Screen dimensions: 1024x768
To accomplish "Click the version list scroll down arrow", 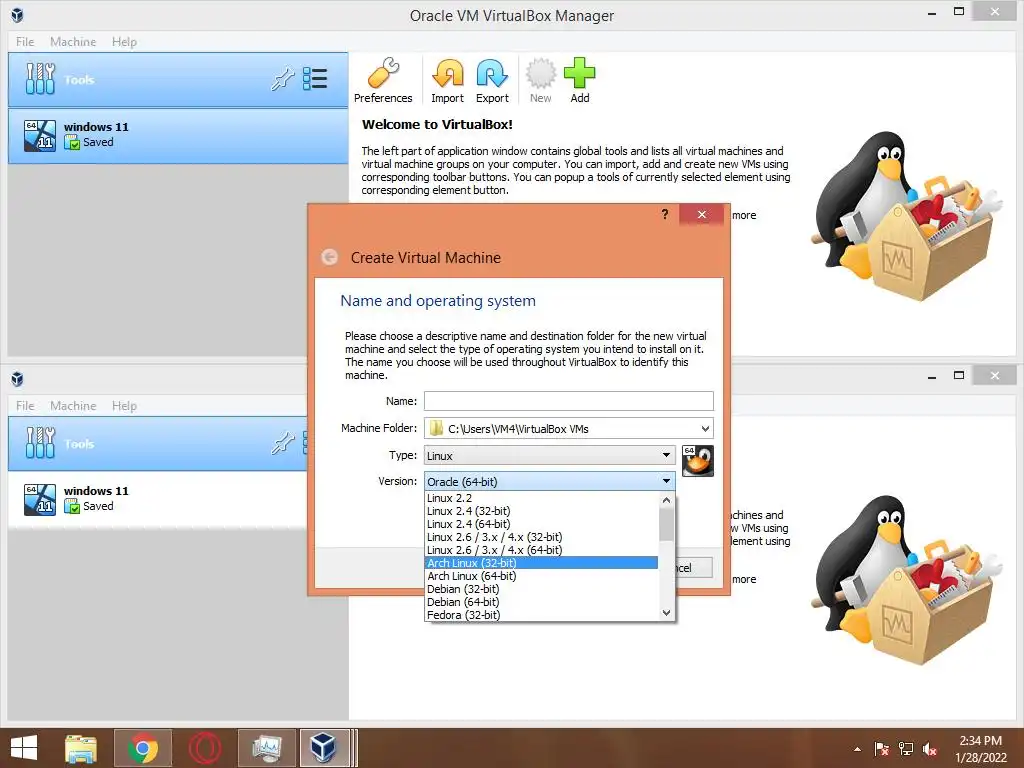I will pos(666,613).
